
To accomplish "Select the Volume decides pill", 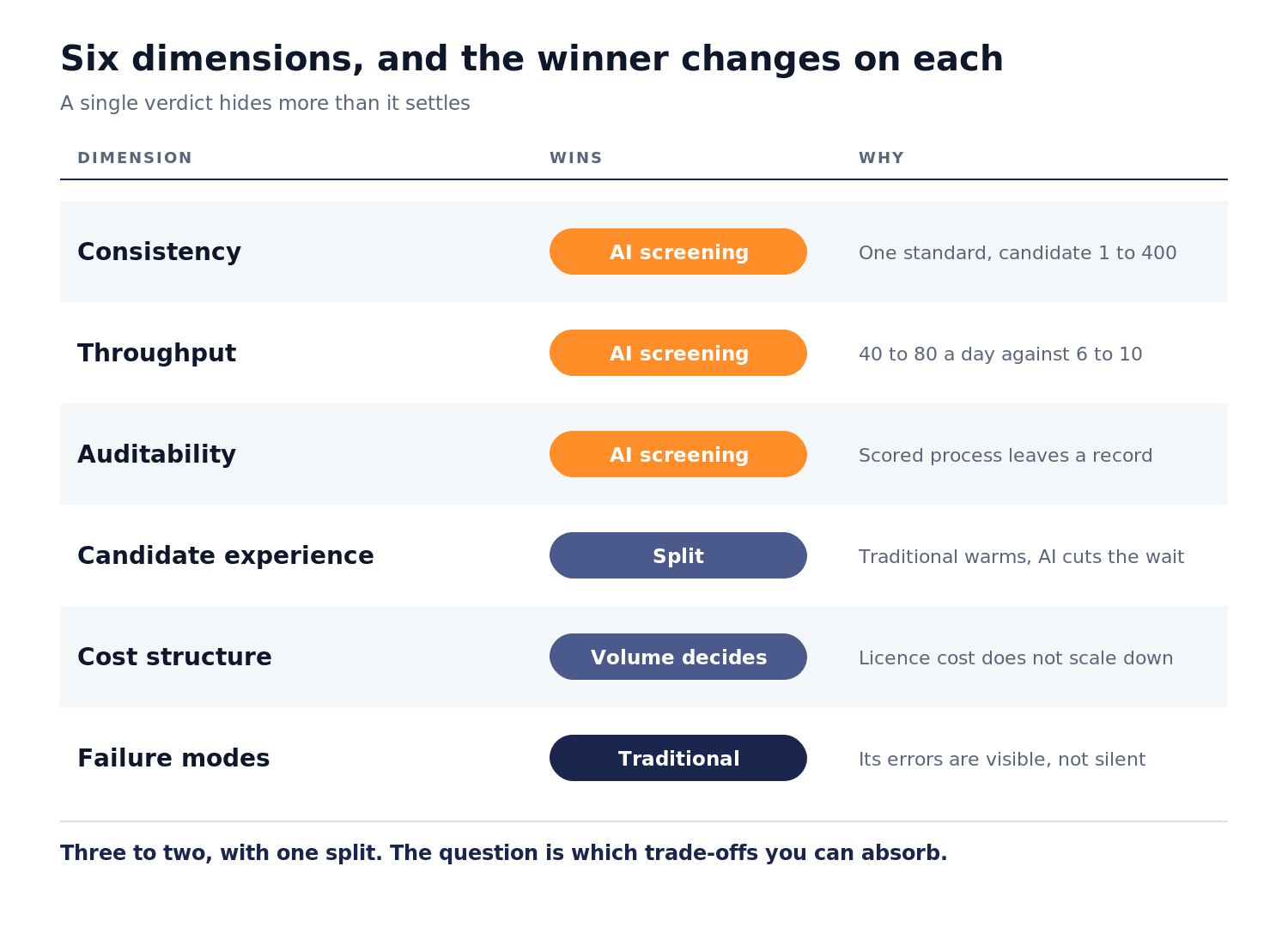I will point(678,657).
